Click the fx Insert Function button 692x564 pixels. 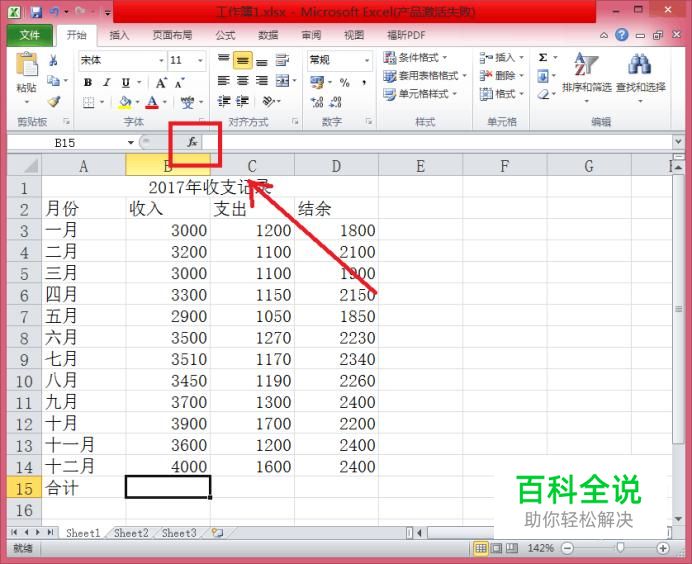click(x=192, y=142)
